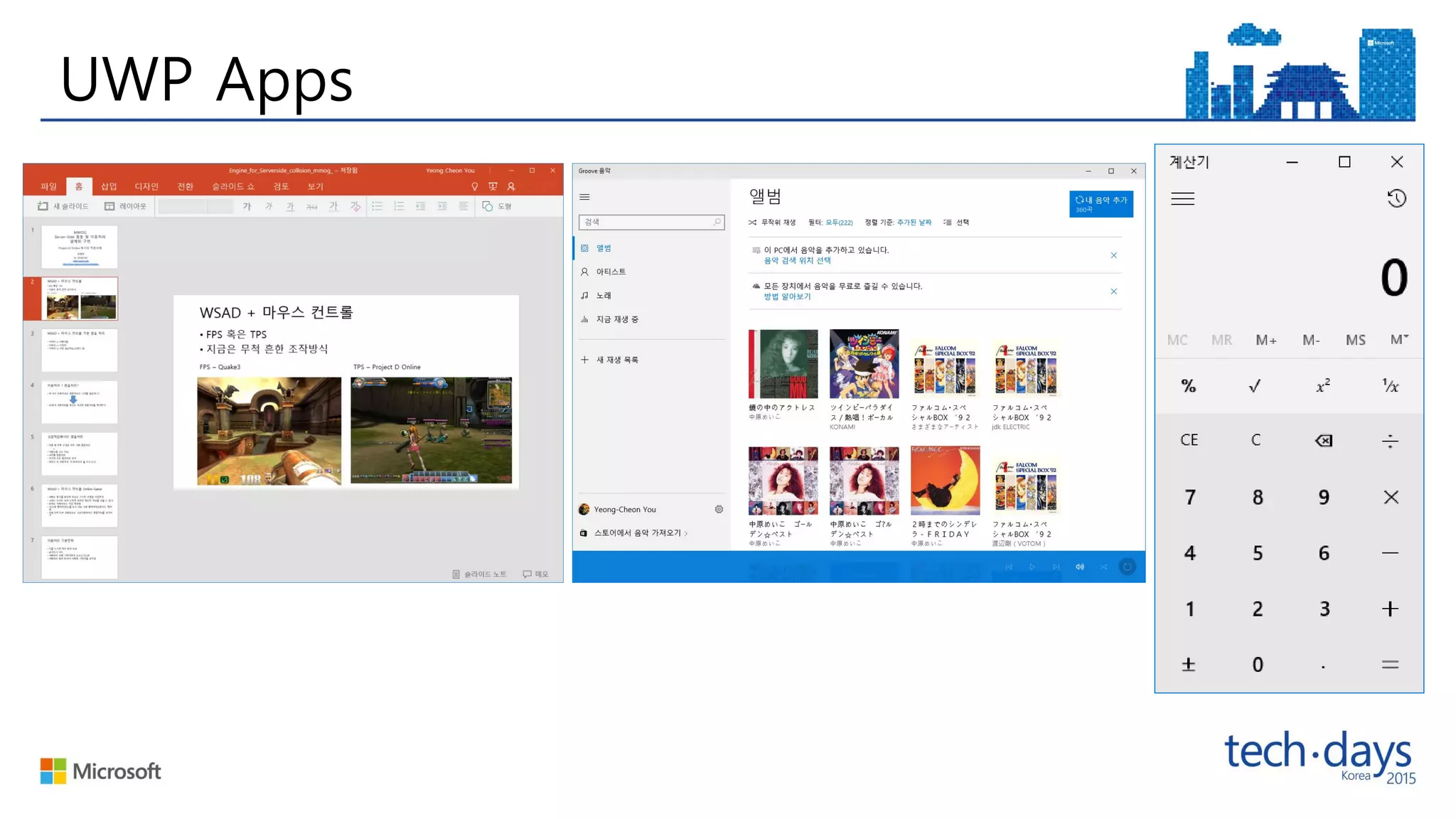Click play in Groove playback bar
This screenshot has height=819, width=1456.
coord(1032,567)
